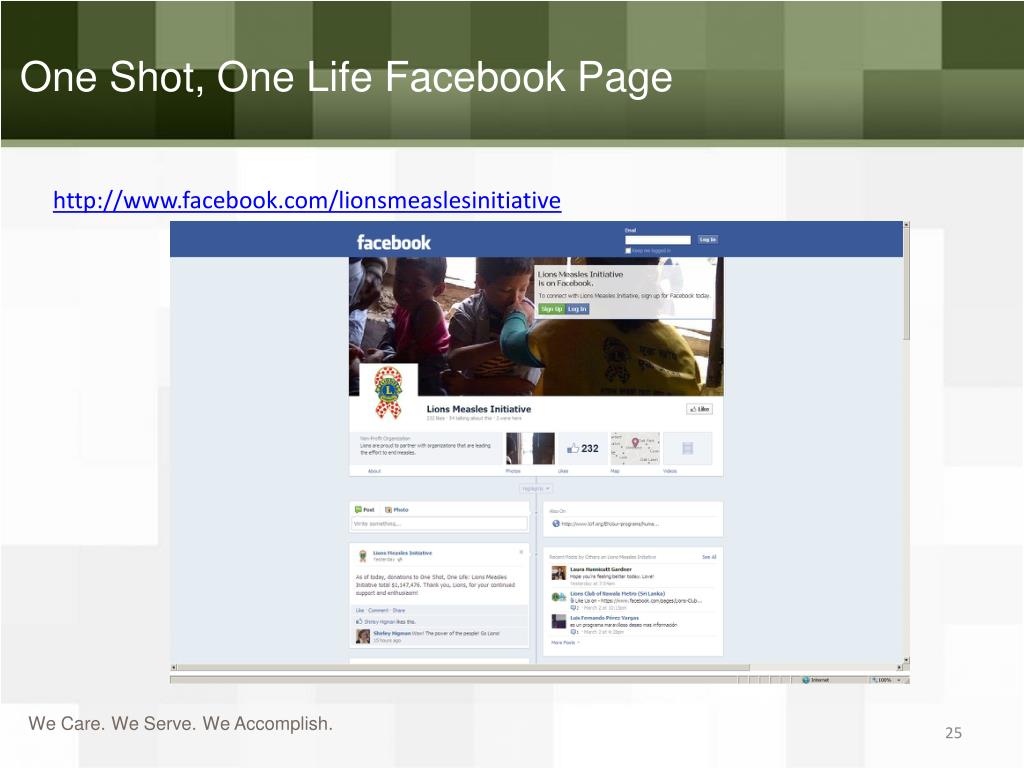Click See All recent posts link
1024x768 pixels.
tap(709, 557)
